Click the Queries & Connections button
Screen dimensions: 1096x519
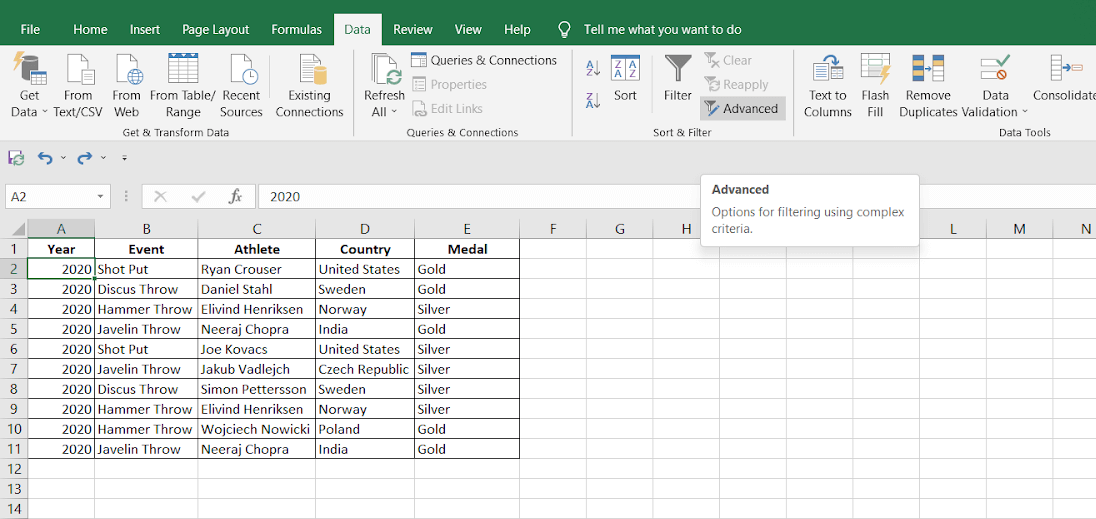click(x=484, y=60)
